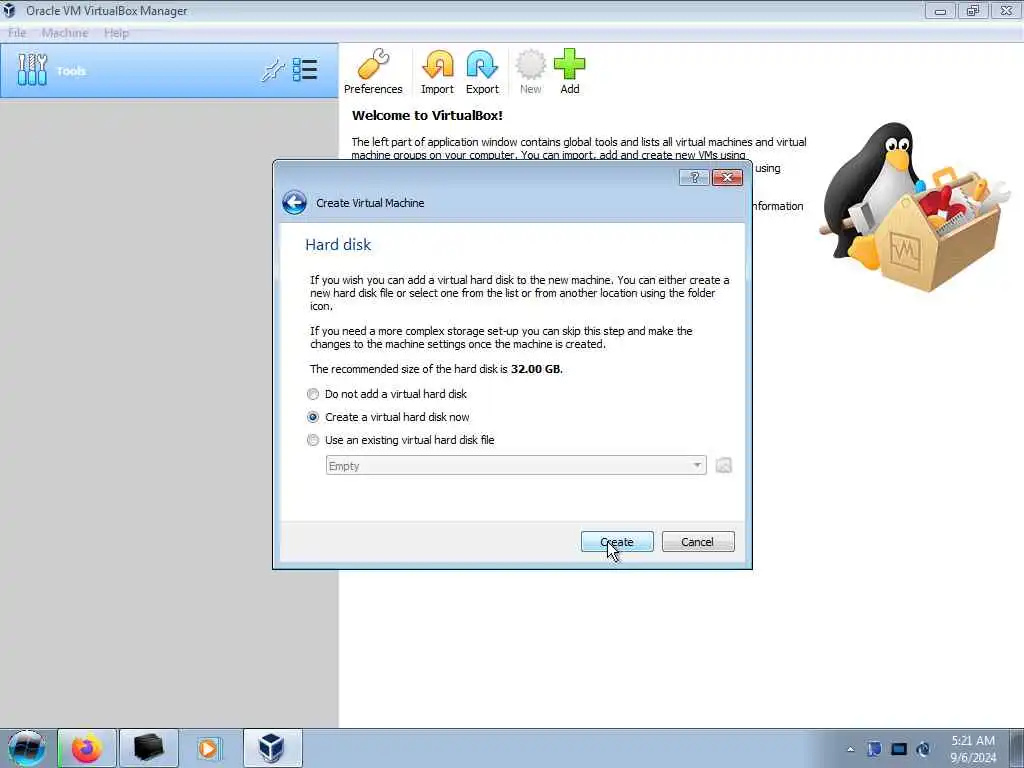Go back using the wizard back arrow

tap(295, 202)
